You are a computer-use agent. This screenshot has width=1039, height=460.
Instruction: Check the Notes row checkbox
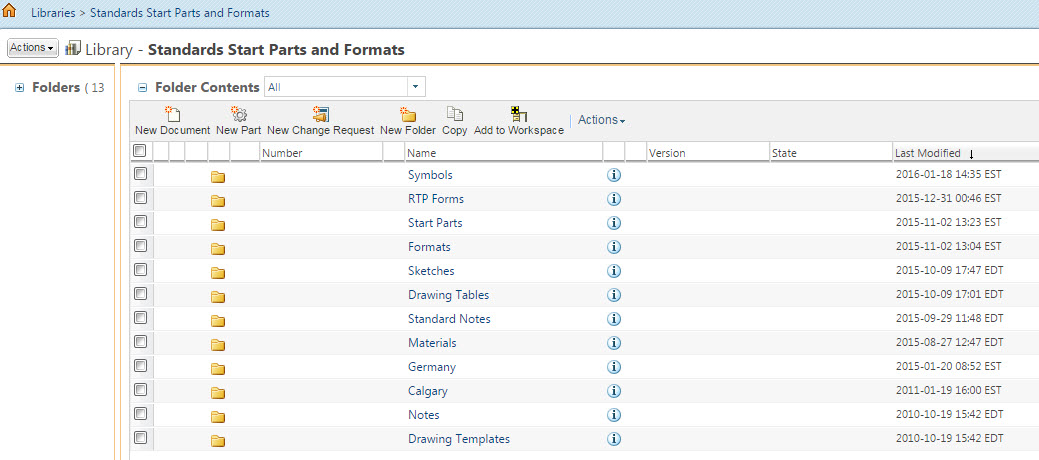point(140,414)
